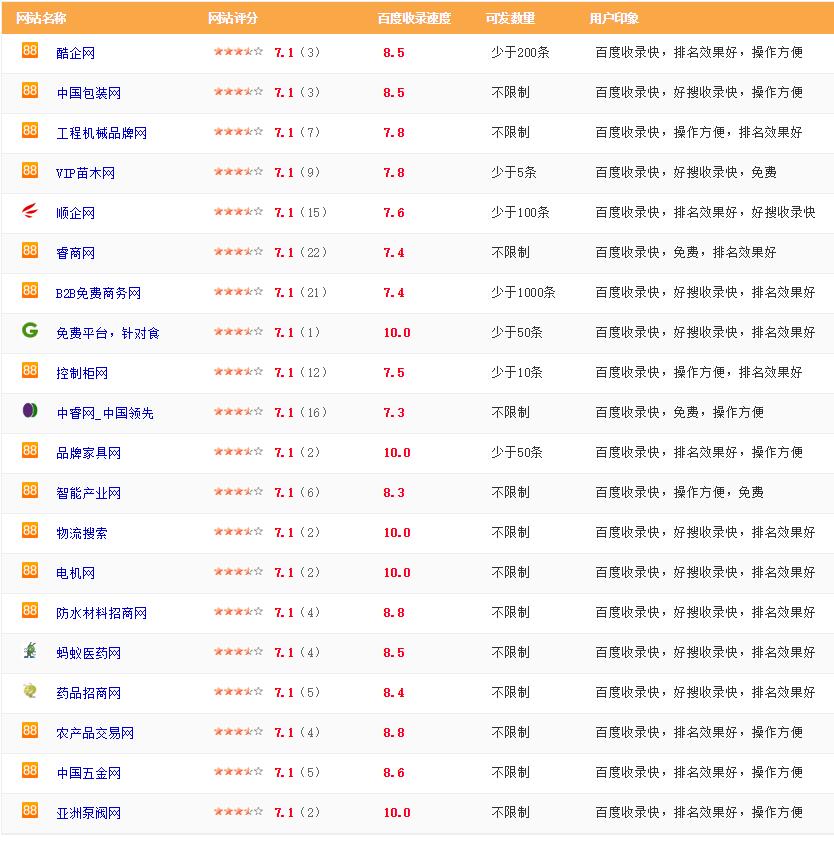834x841 pixels.
Task: Visit the 防水材料招商网 link
Action: [101, 613]
